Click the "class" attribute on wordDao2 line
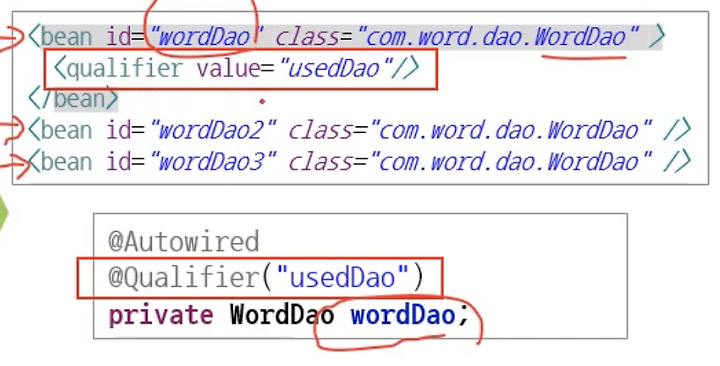This screenshot has width=720, height=366. point(321,131)
